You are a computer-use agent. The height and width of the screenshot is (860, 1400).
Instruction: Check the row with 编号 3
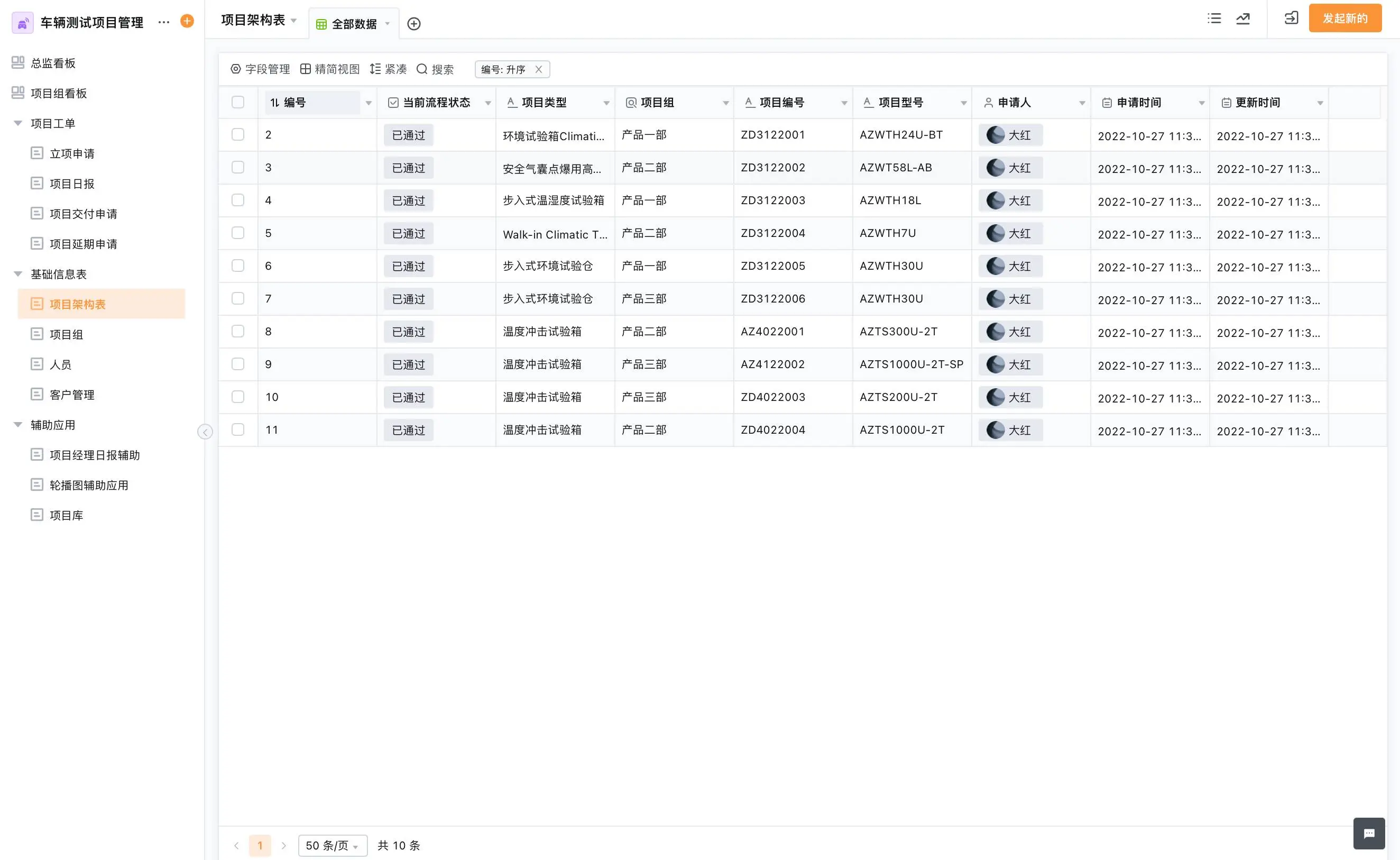pos(238,167)
